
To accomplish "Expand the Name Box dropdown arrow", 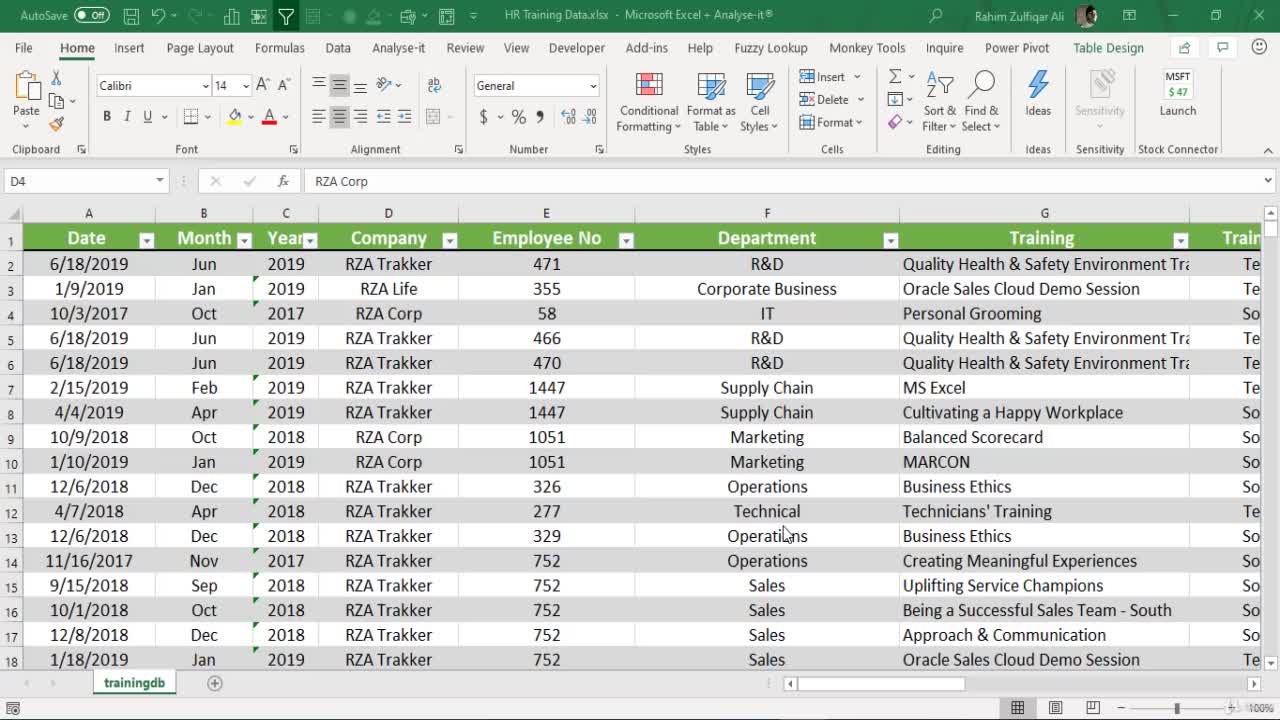I will pyautogui.click(x=159, y=181).
